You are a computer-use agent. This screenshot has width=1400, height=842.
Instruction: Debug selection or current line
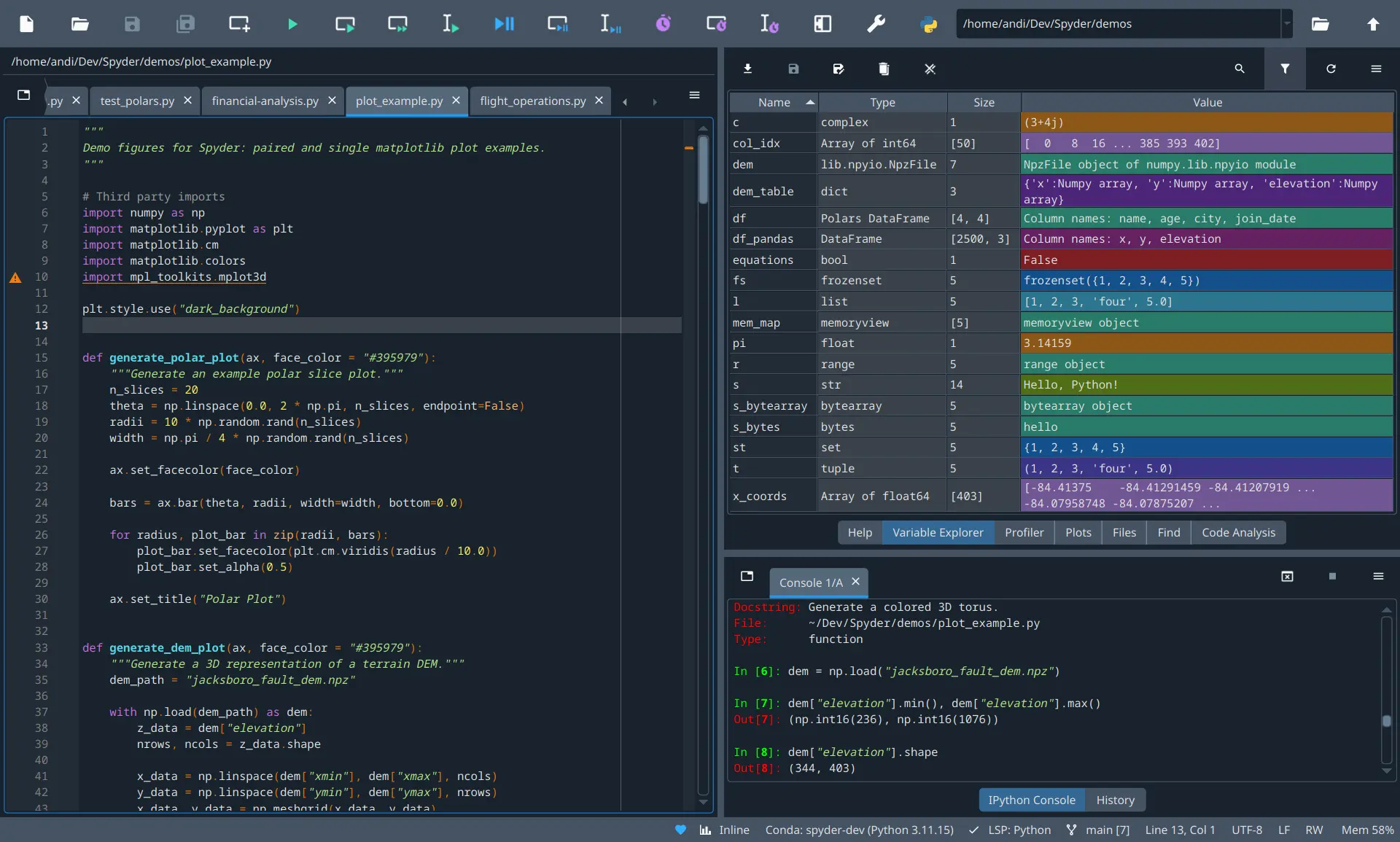610,24
